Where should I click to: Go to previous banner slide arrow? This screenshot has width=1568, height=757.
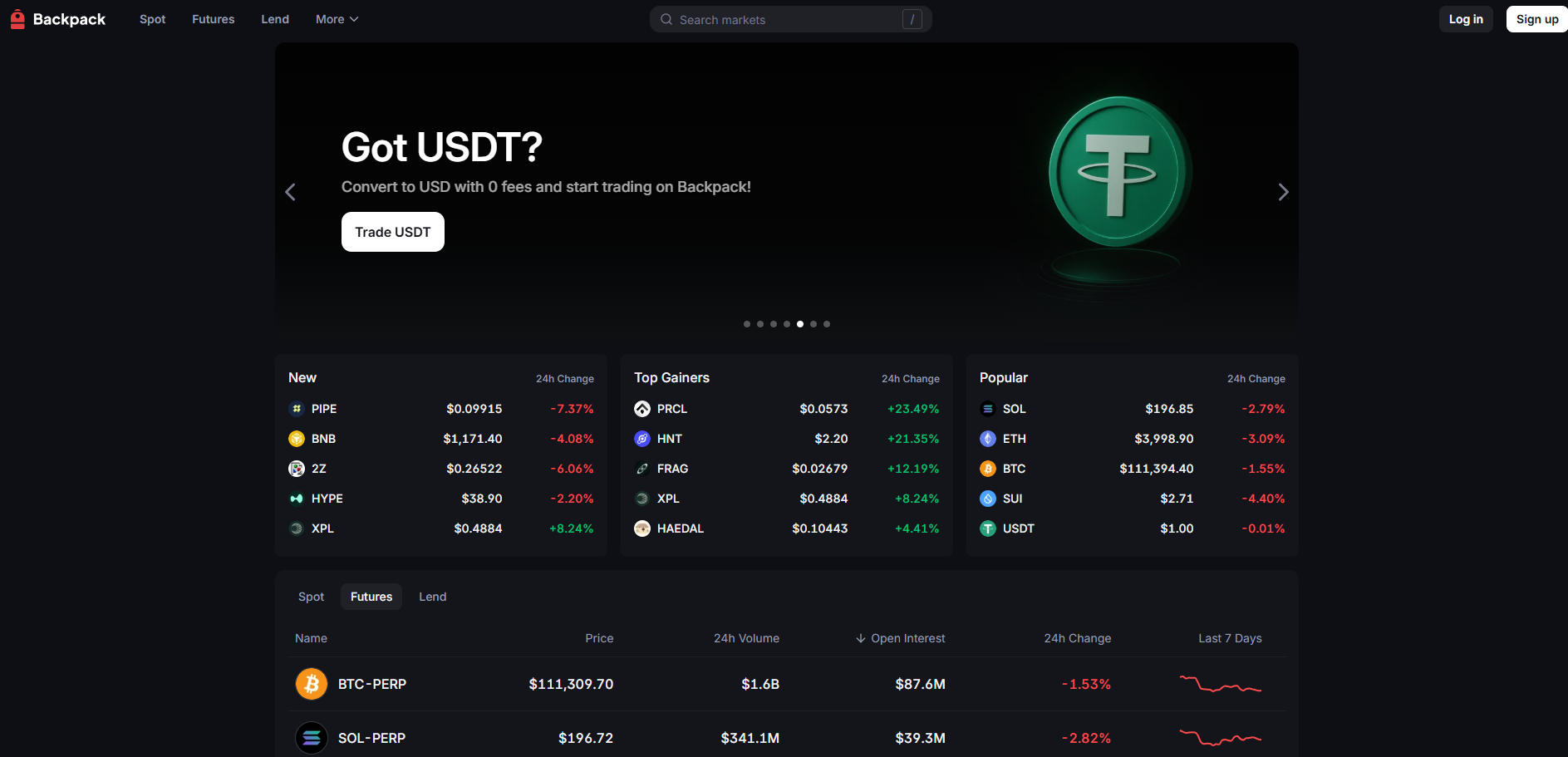click(x=290, y=192)
